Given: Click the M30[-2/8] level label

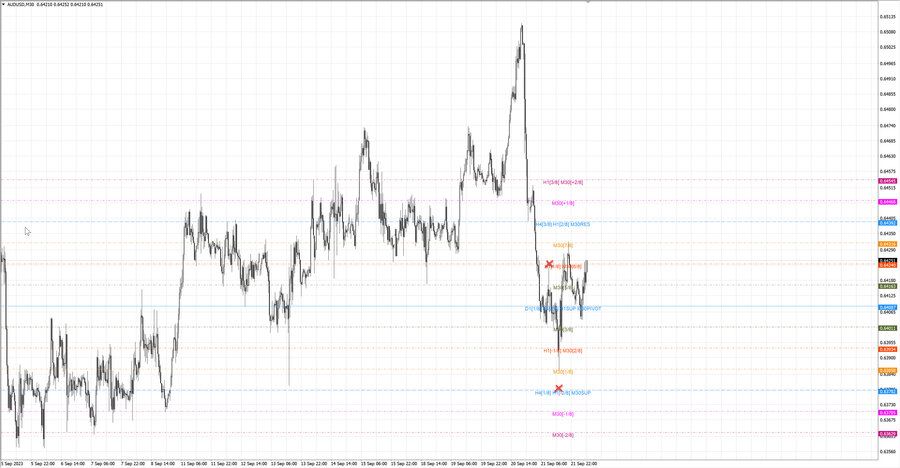Looking at the screenshot, I should click(562, 435).
